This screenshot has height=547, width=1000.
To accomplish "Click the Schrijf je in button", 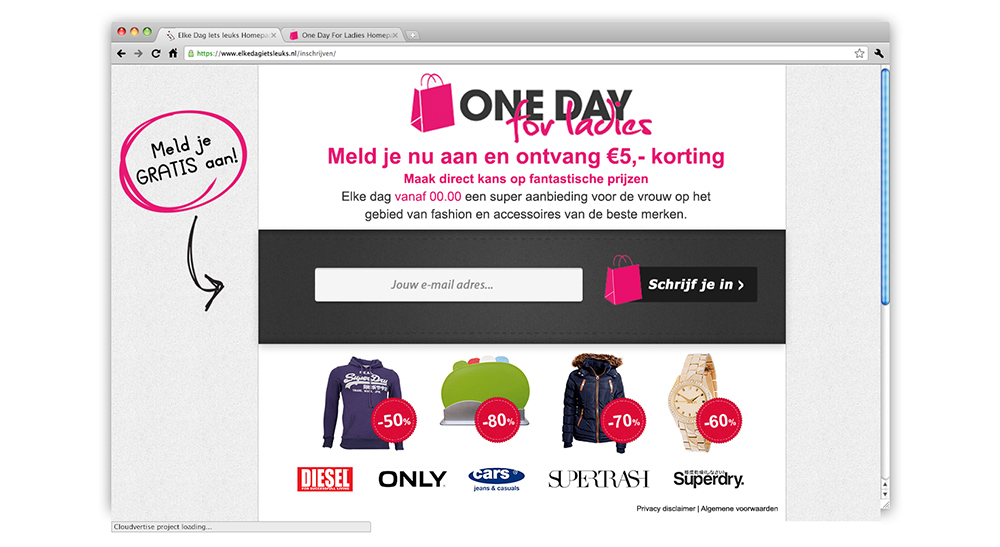I will coord(680,284).
